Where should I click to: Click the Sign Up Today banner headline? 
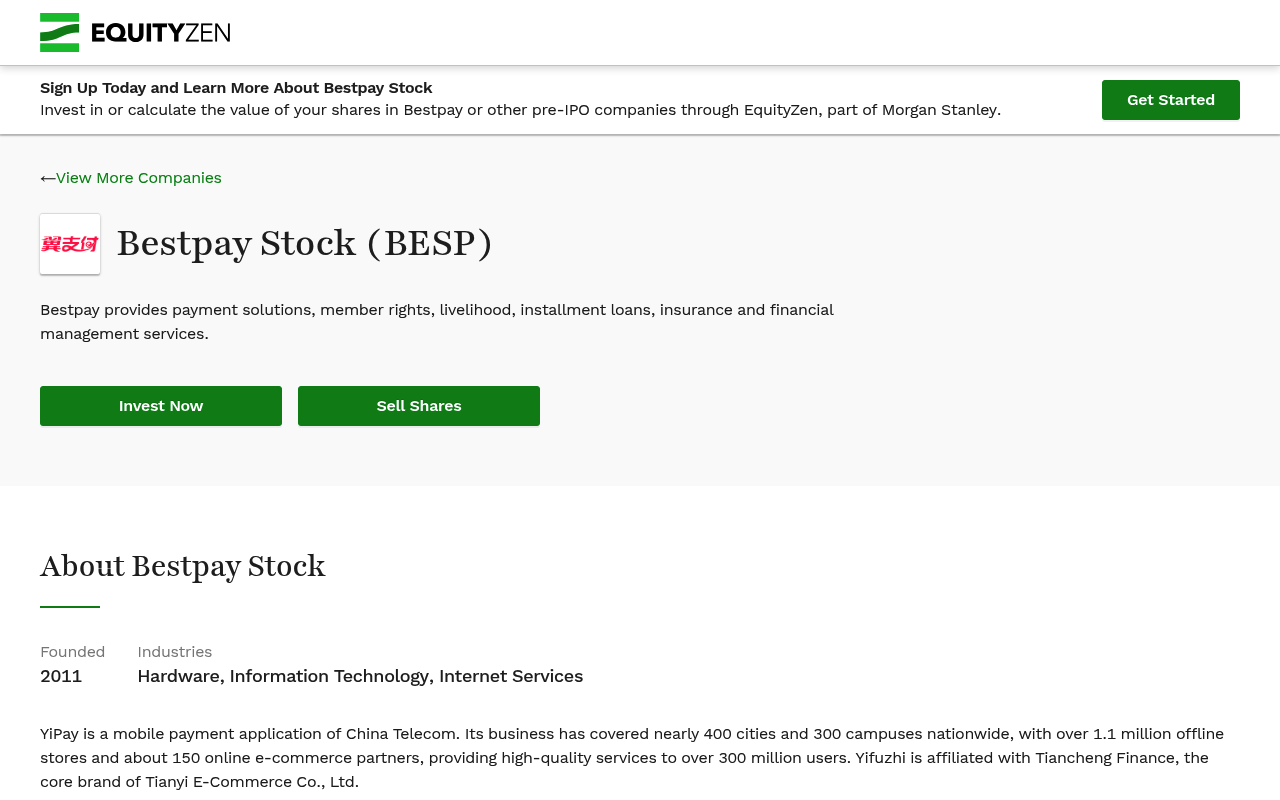(236, 88)
